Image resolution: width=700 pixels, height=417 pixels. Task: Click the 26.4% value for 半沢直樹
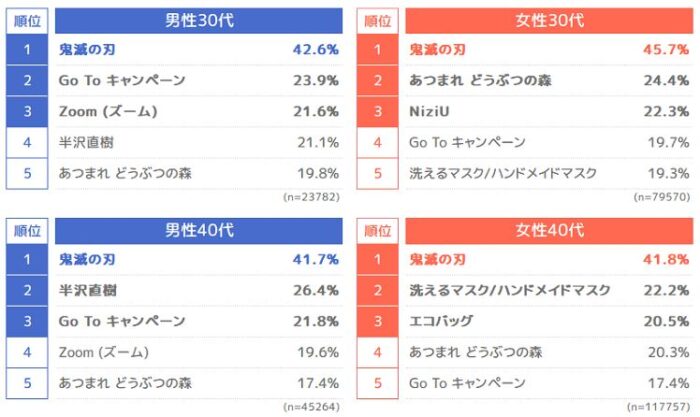pyautogui.click(x=315, y=290)
